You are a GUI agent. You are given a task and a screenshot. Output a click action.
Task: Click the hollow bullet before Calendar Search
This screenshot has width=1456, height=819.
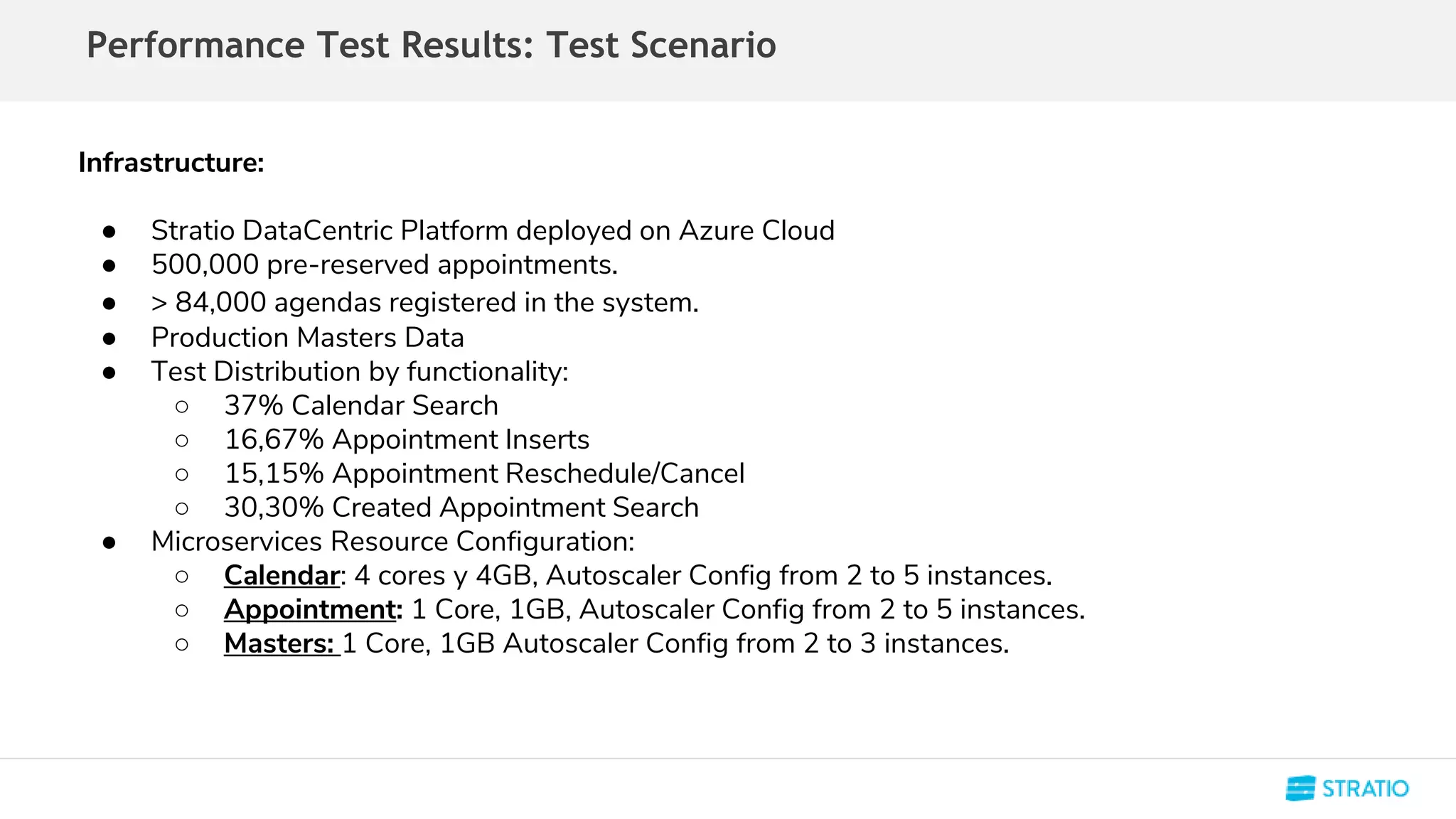tap(182, 407)
